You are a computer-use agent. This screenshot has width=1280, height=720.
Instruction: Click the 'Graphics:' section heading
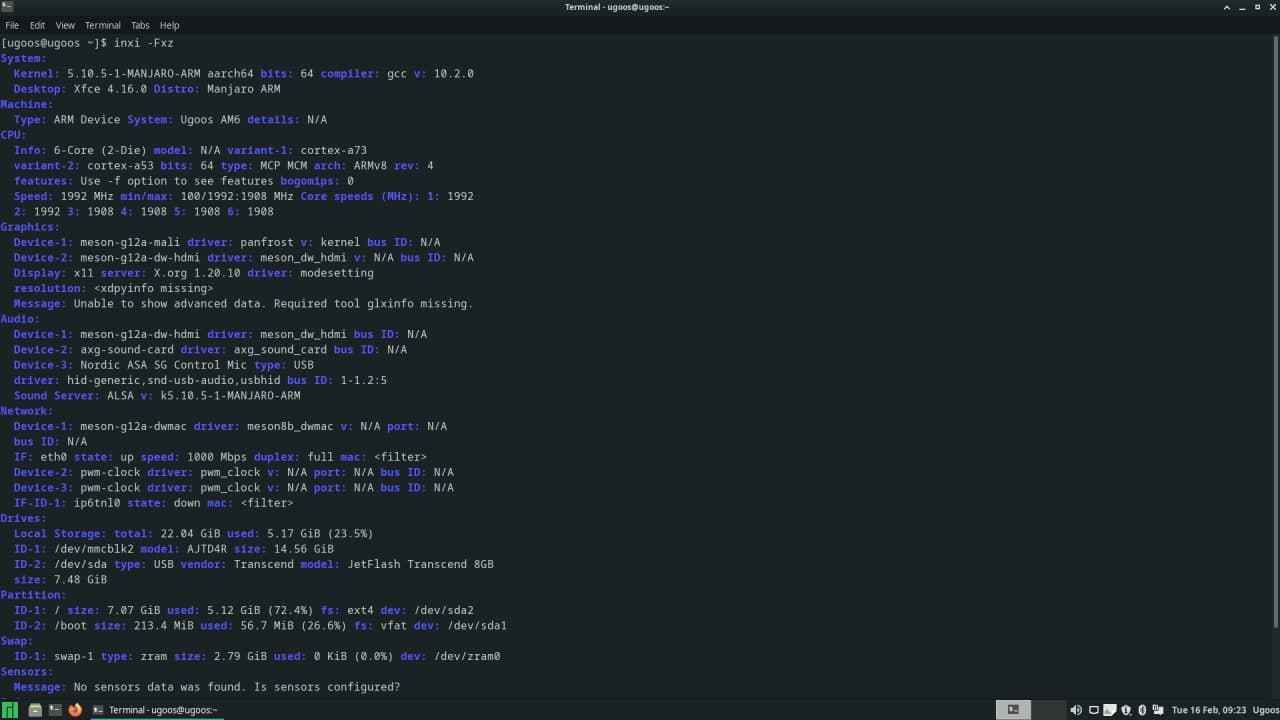click(x=31, y=227)
